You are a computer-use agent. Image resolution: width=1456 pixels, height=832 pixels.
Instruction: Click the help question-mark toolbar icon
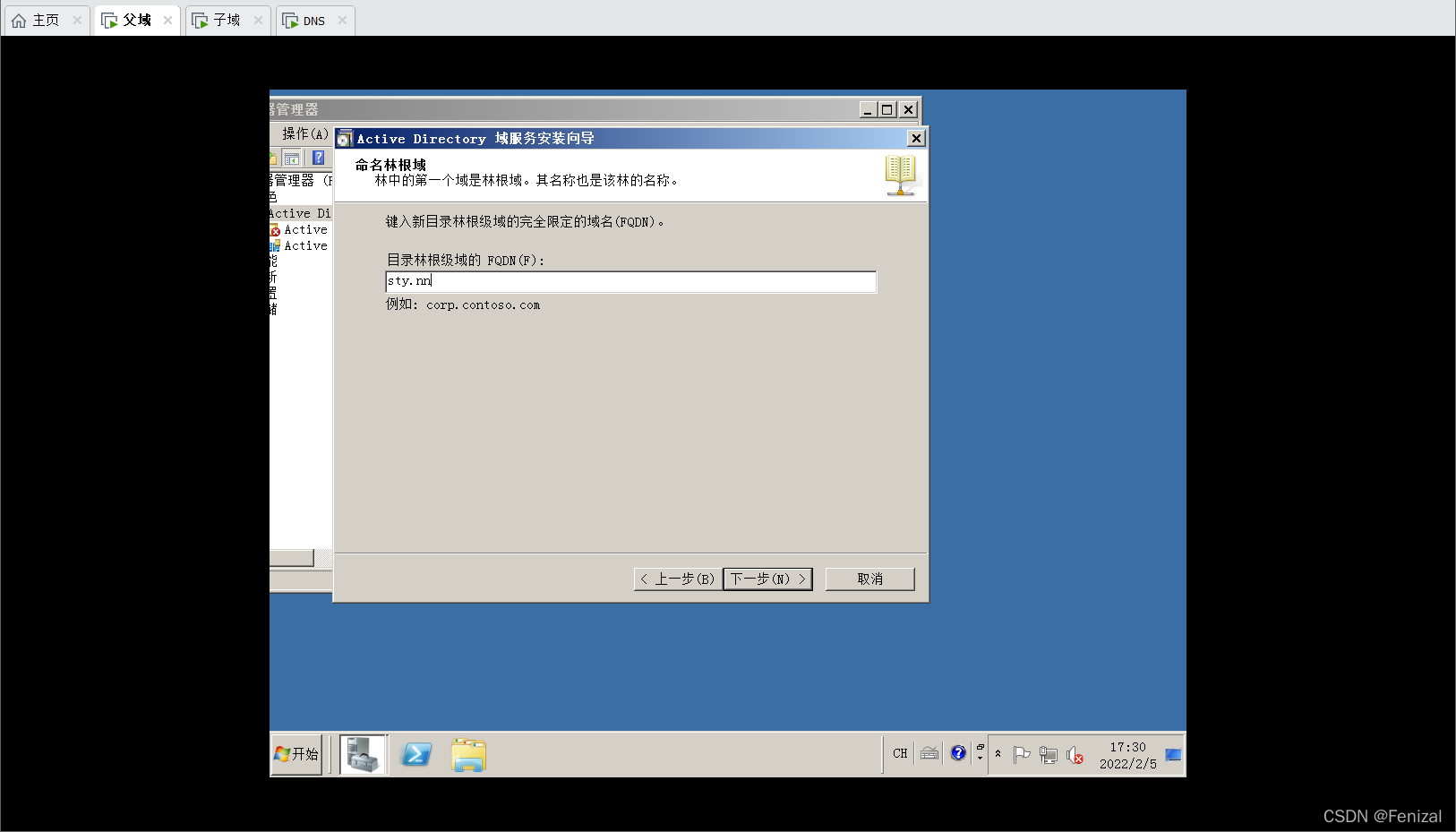click(318, 158)
